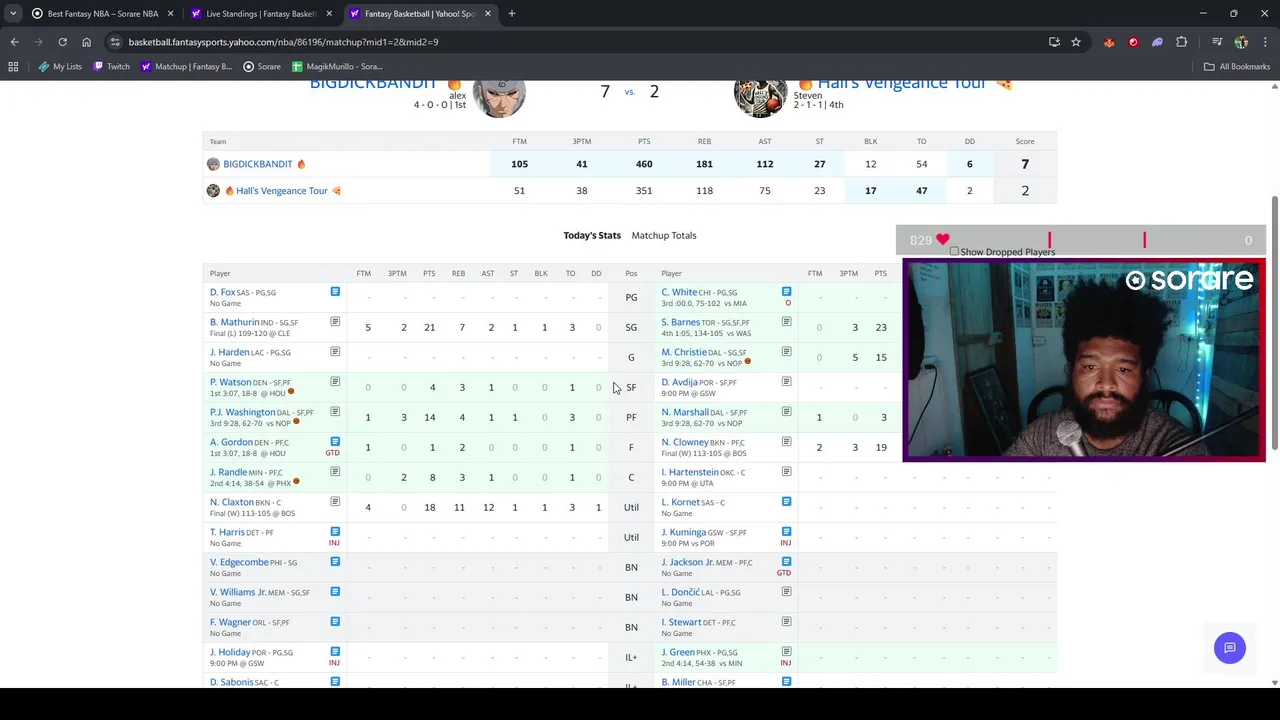Click INJ status for T. Harris
The height and width of the screenshot is (720, 1280).
[x=334, y=543]
